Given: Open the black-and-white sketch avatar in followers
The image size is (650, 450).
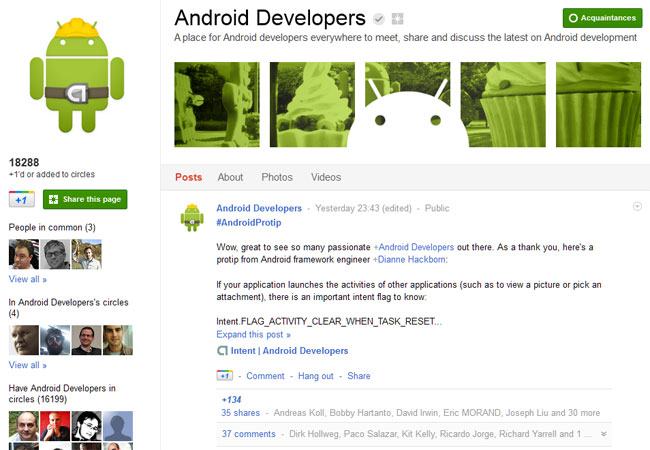Looking at the screenshot, I should 87,426.
